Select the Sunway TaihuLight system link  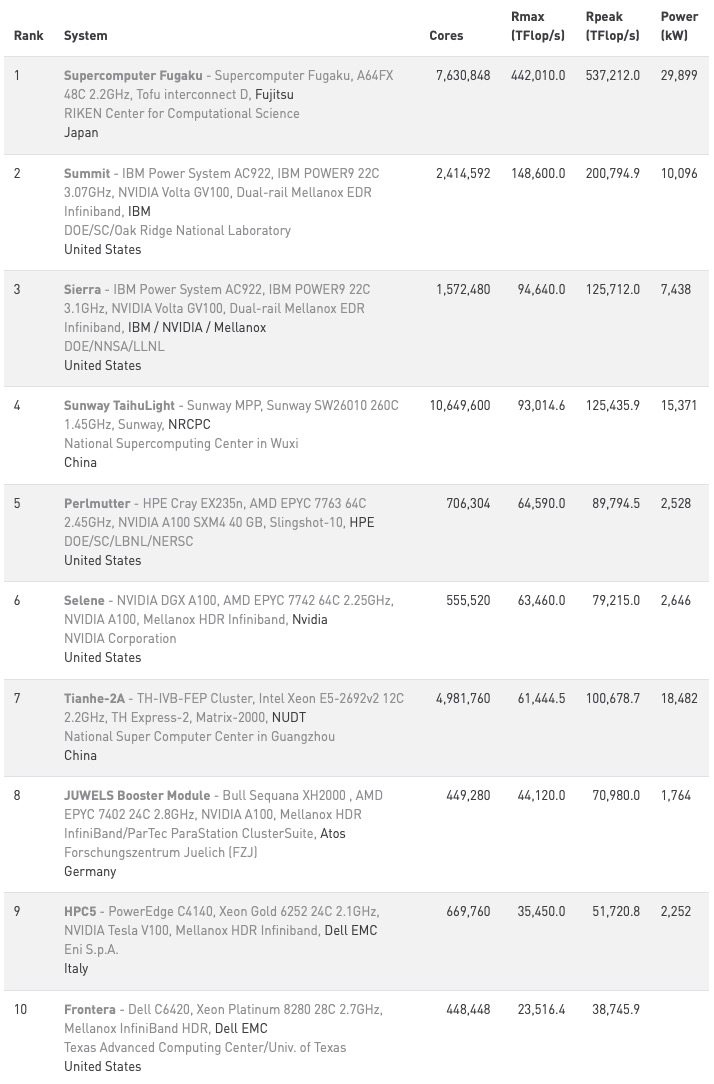pos(119,406)
